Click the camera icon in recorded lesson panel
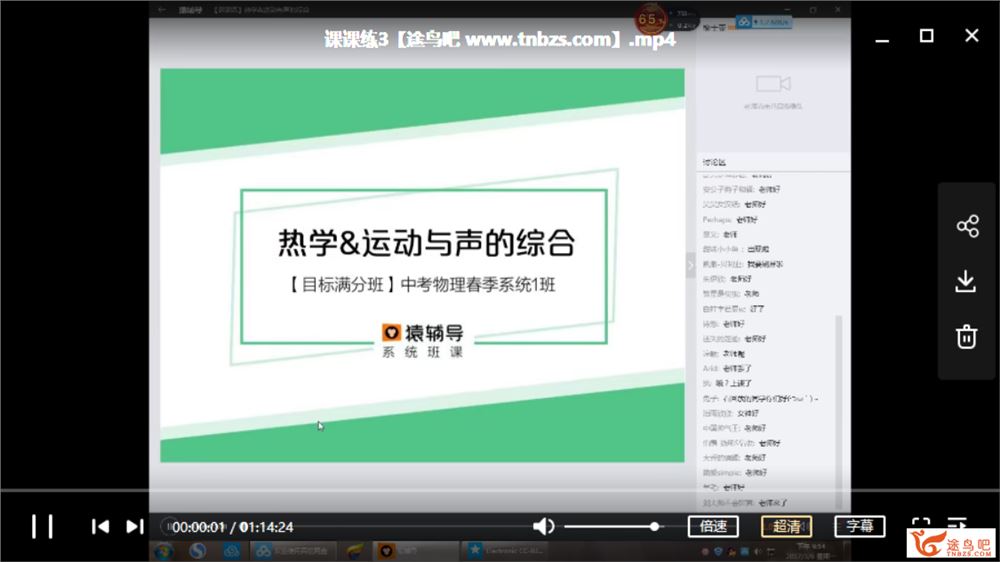1000x562 pixels. [x=773, y=84]
